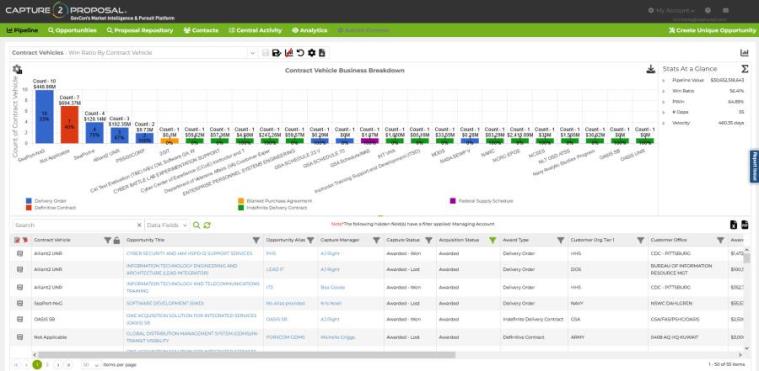Go to the Opportunities menu
Screen dimensions: 759x371
pos(72,30)
